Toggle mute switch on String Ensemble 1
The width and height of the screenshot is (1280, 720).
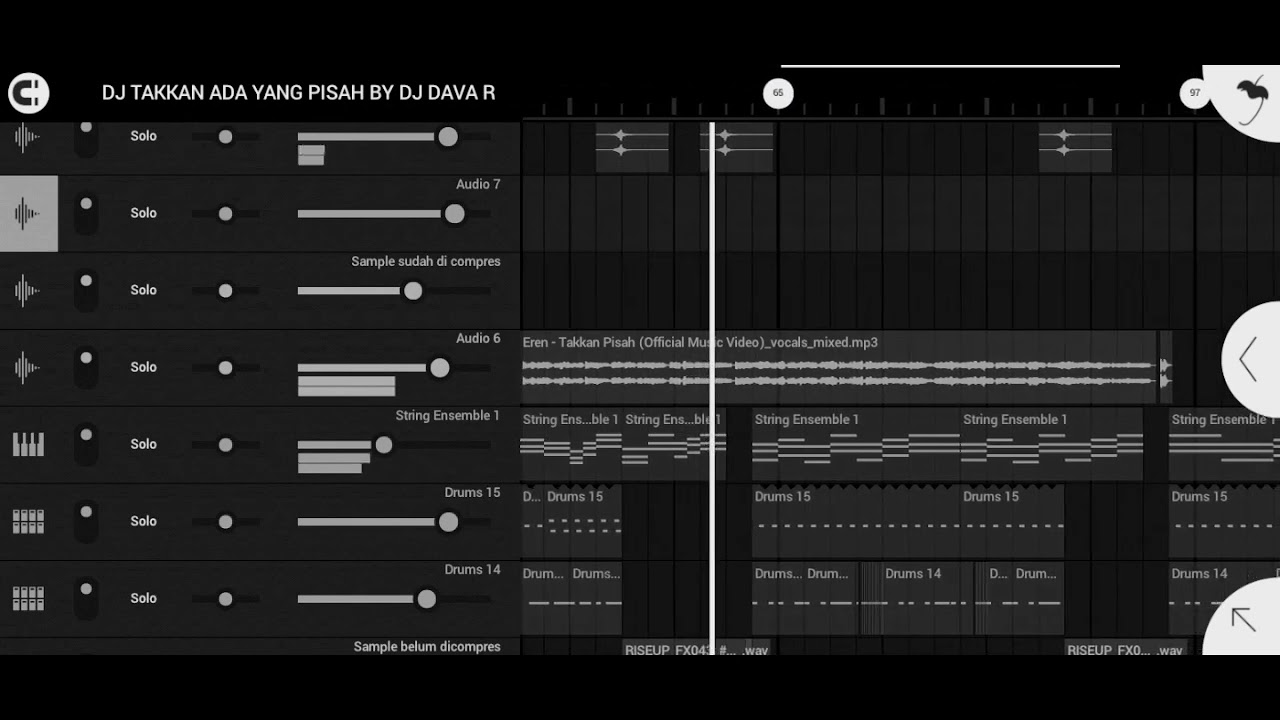coord(86,444)
